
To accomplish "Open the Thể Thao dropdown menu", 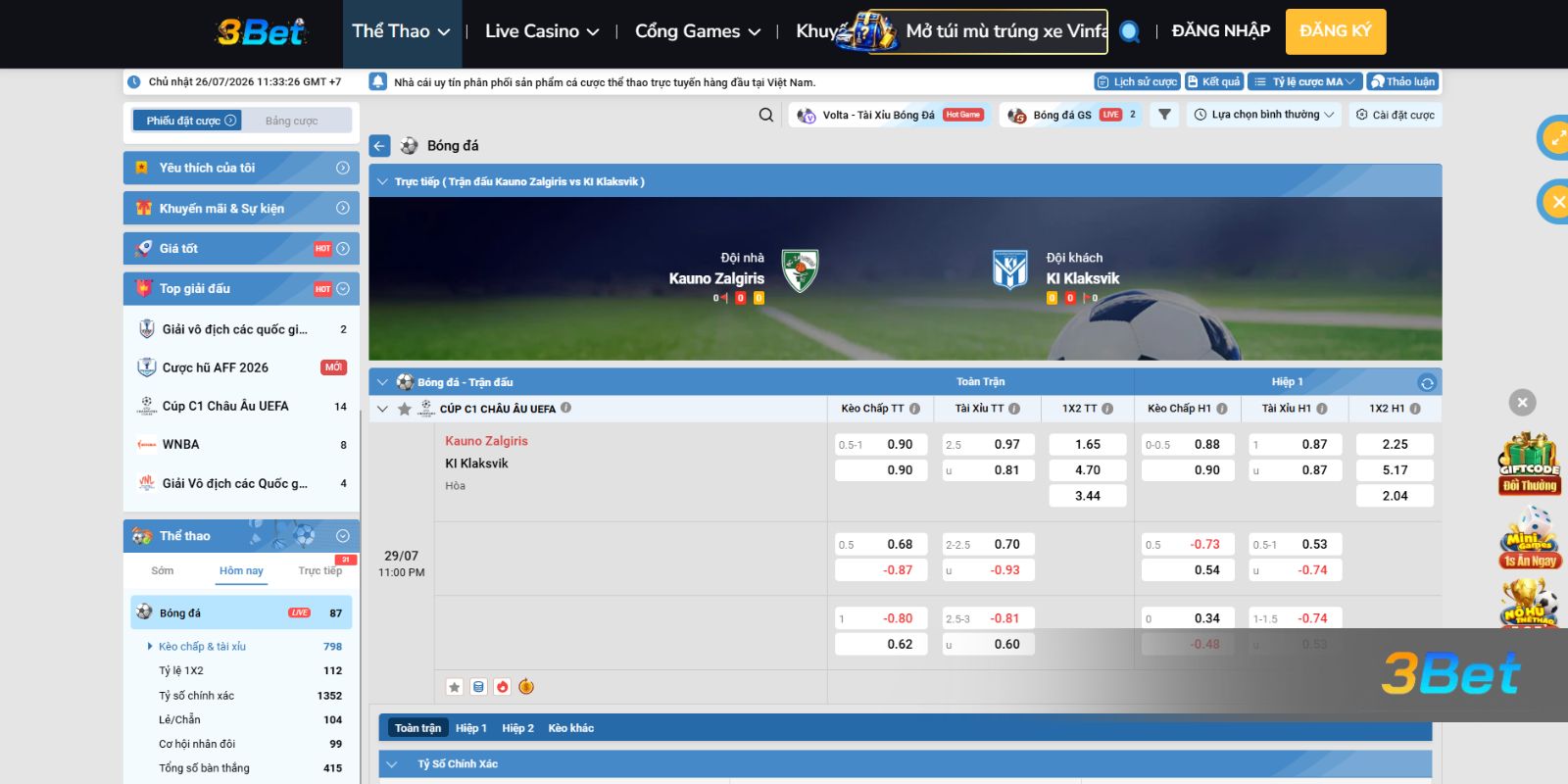I will tap(401, 31).
